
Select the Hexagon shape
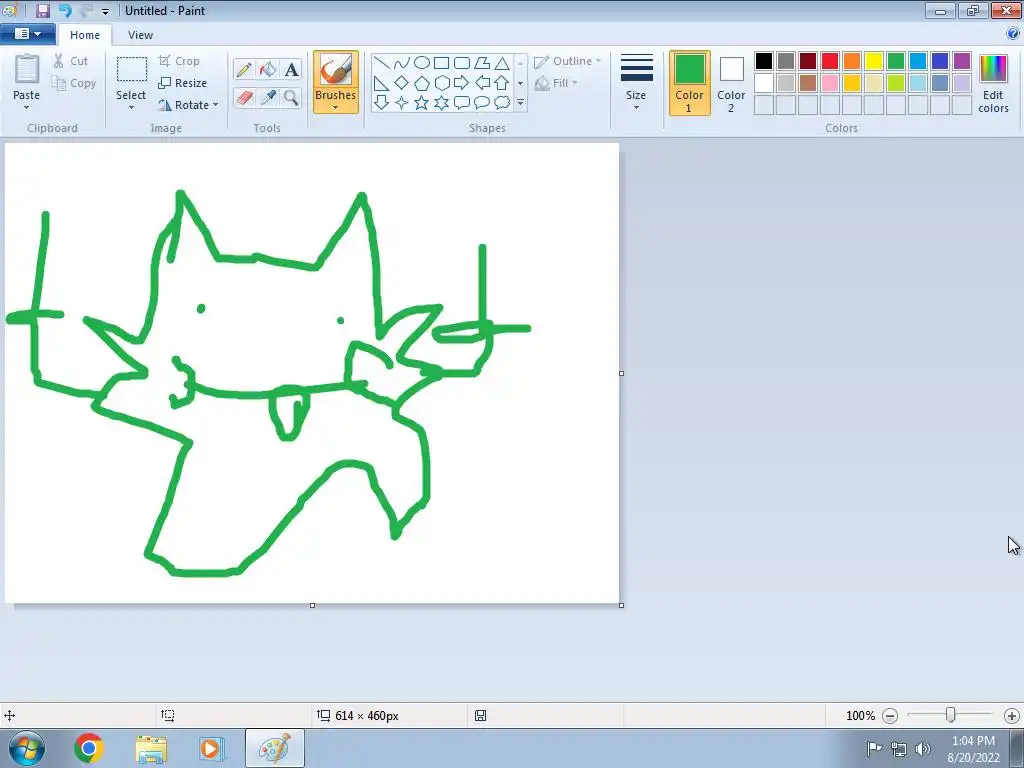(441, 83)
